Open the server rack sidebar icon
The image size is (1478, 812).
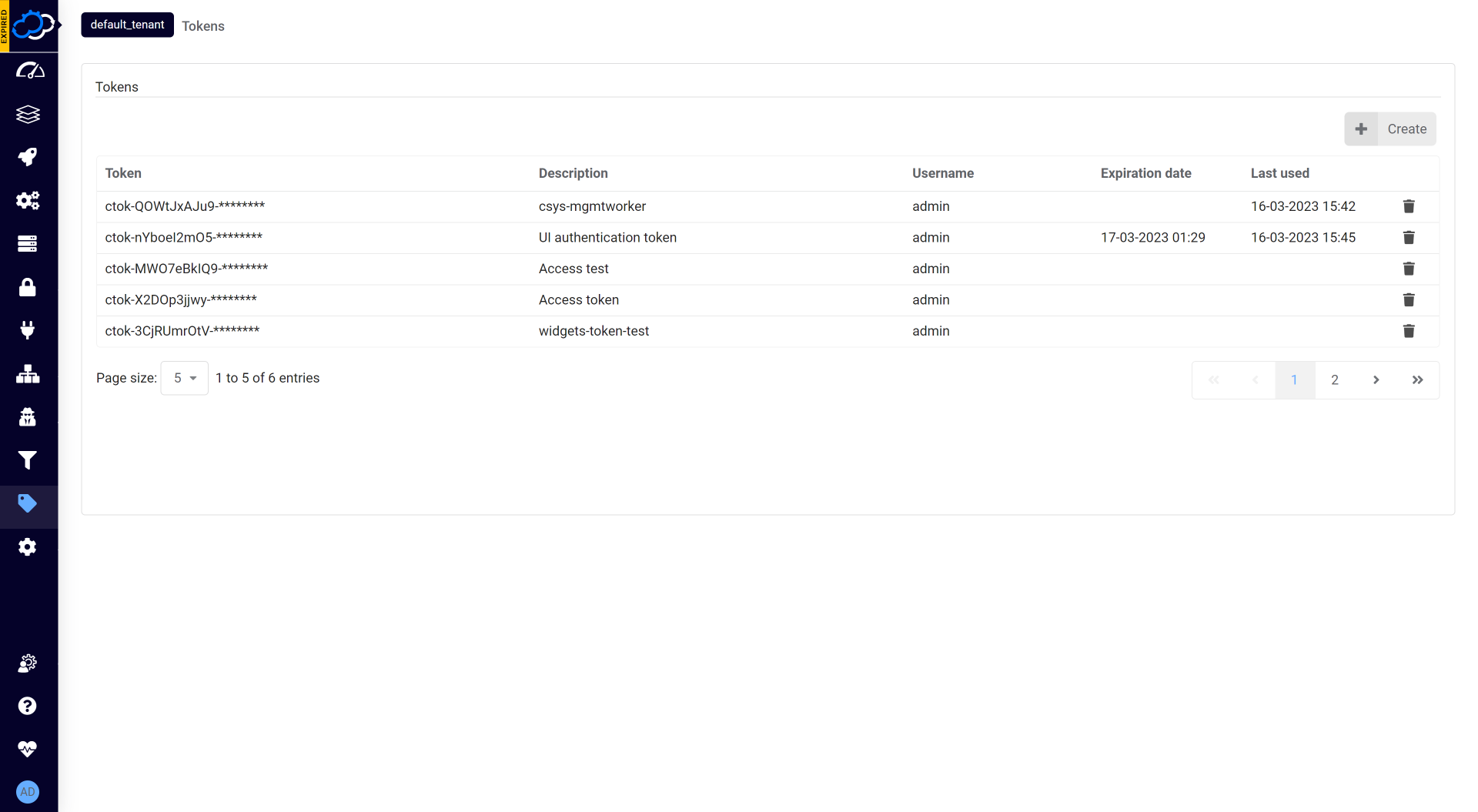click(28, 243)
